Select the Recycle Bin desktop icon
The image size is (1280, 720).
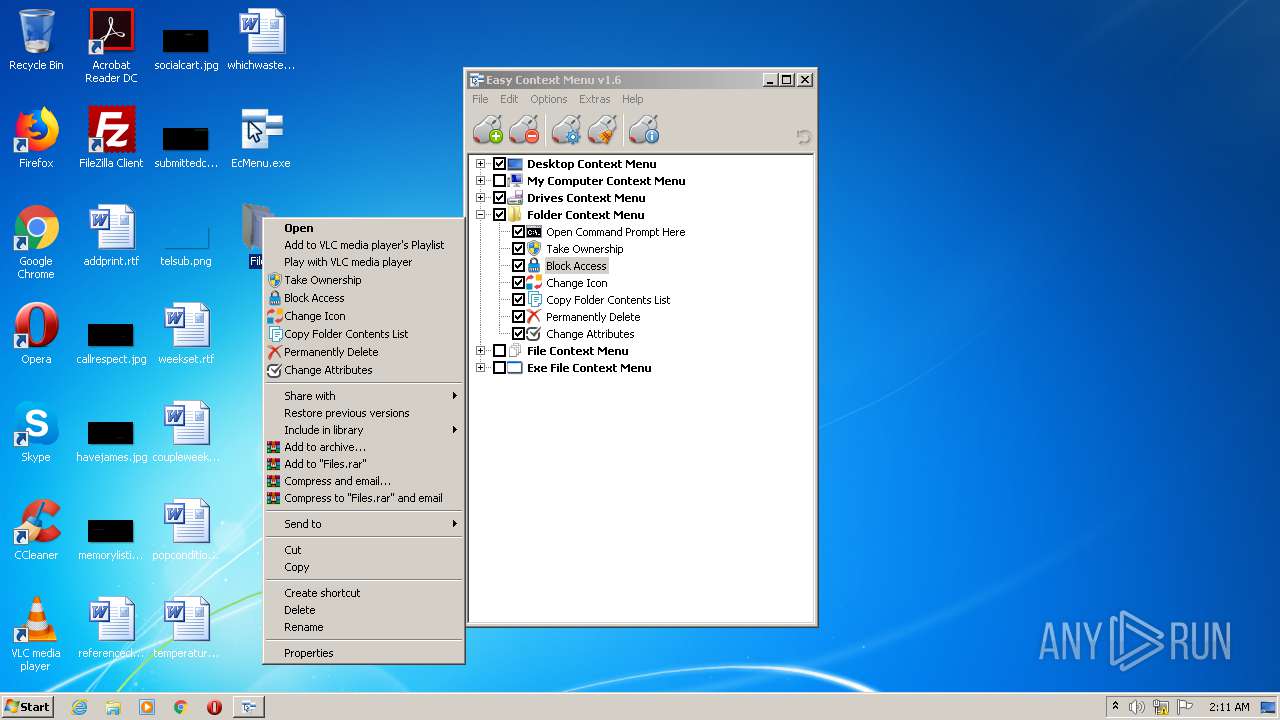(x=36, y=40)
